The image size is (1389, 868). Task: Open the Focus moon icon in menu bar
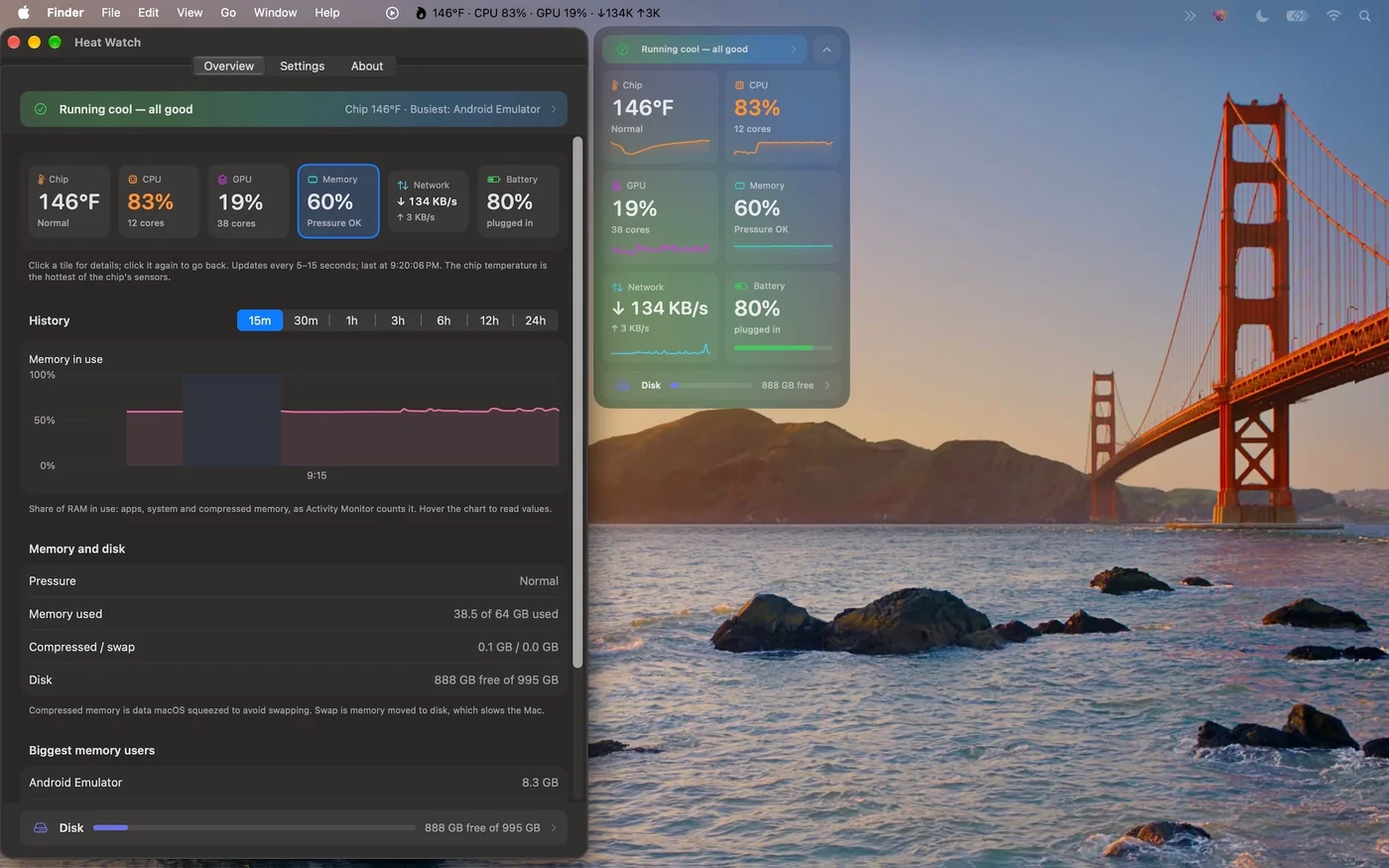pyautogui.click(x=1262, y=16)
